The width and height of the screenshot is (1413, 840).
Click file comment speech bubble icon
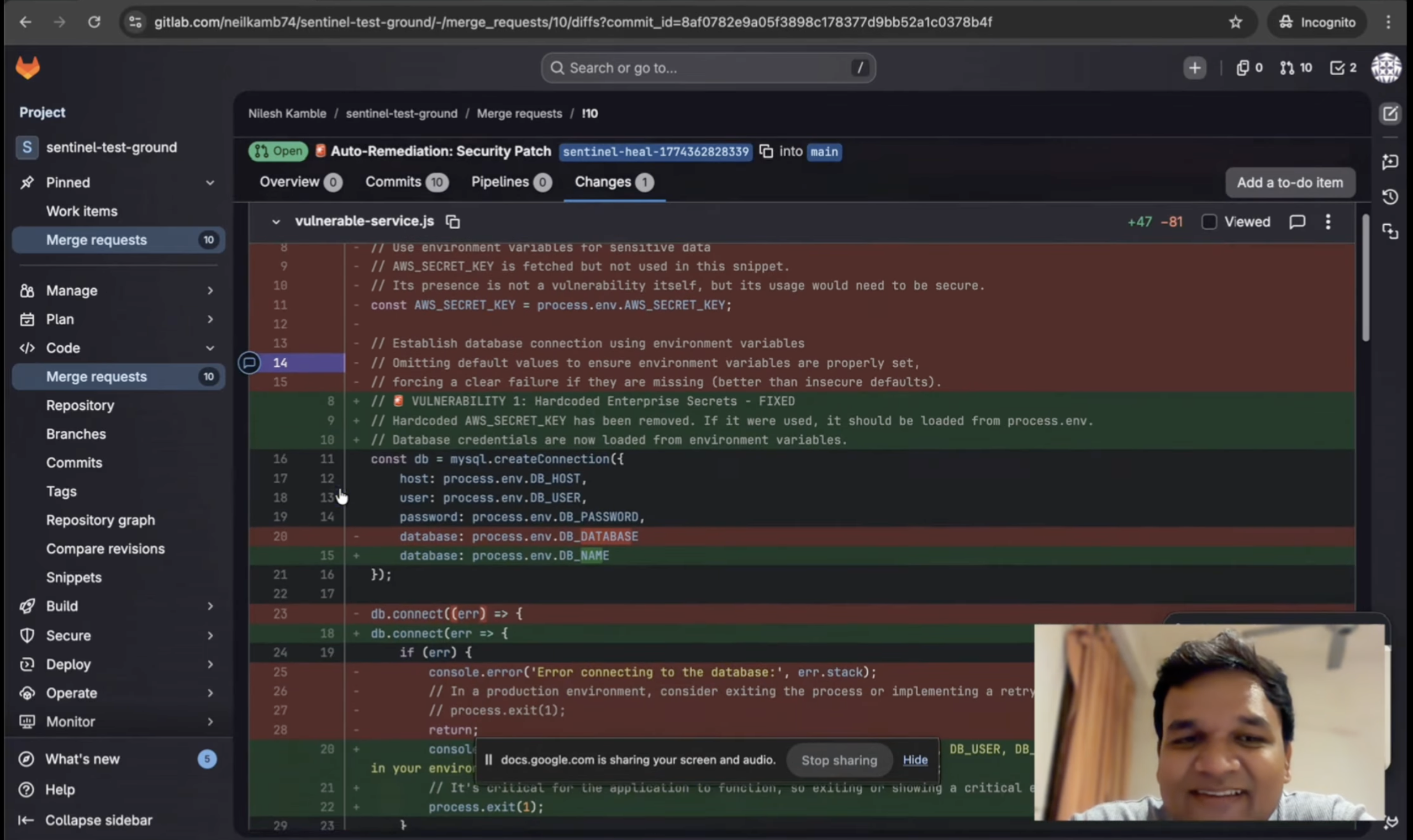1297,221
